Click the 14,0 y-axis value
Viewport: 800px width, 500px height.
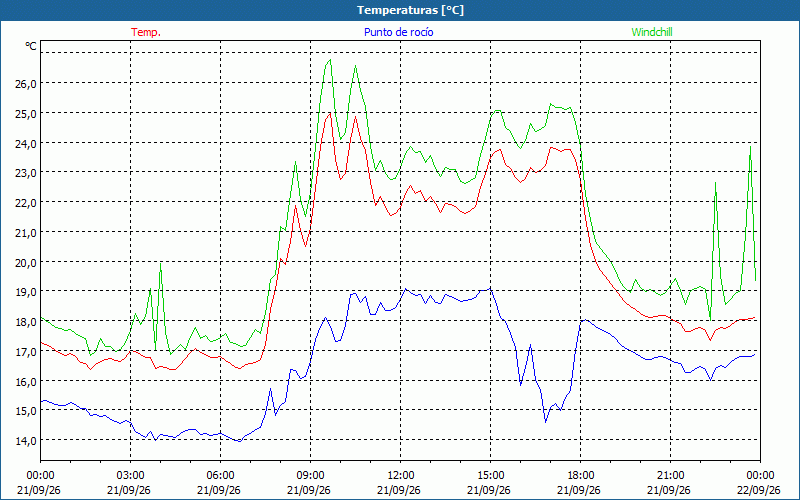[x=26, y=441]
